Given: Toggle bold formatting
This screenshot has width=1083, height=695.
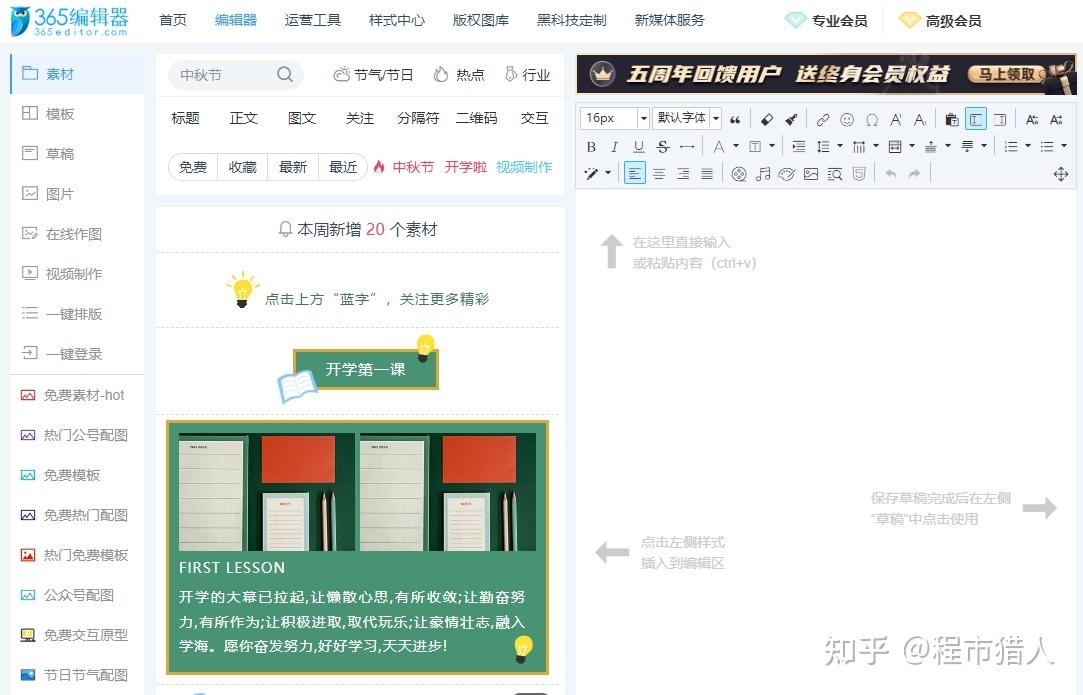Looking at the screenshot, I should [x=592, y=146].
